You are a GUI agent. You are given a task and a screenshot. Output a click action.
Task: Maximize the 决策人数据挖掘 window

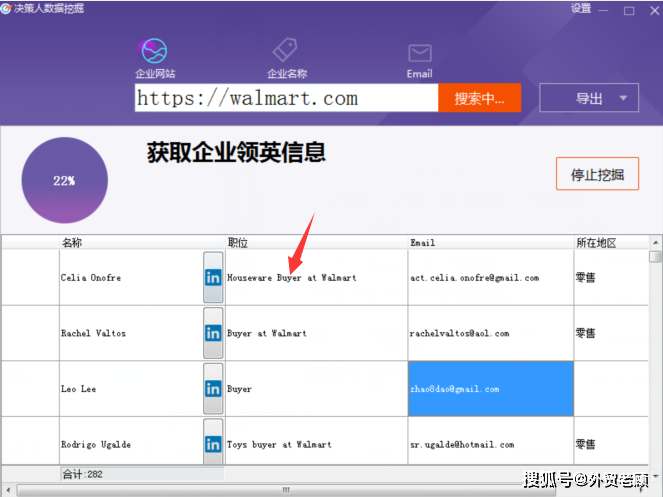point(629,11)
